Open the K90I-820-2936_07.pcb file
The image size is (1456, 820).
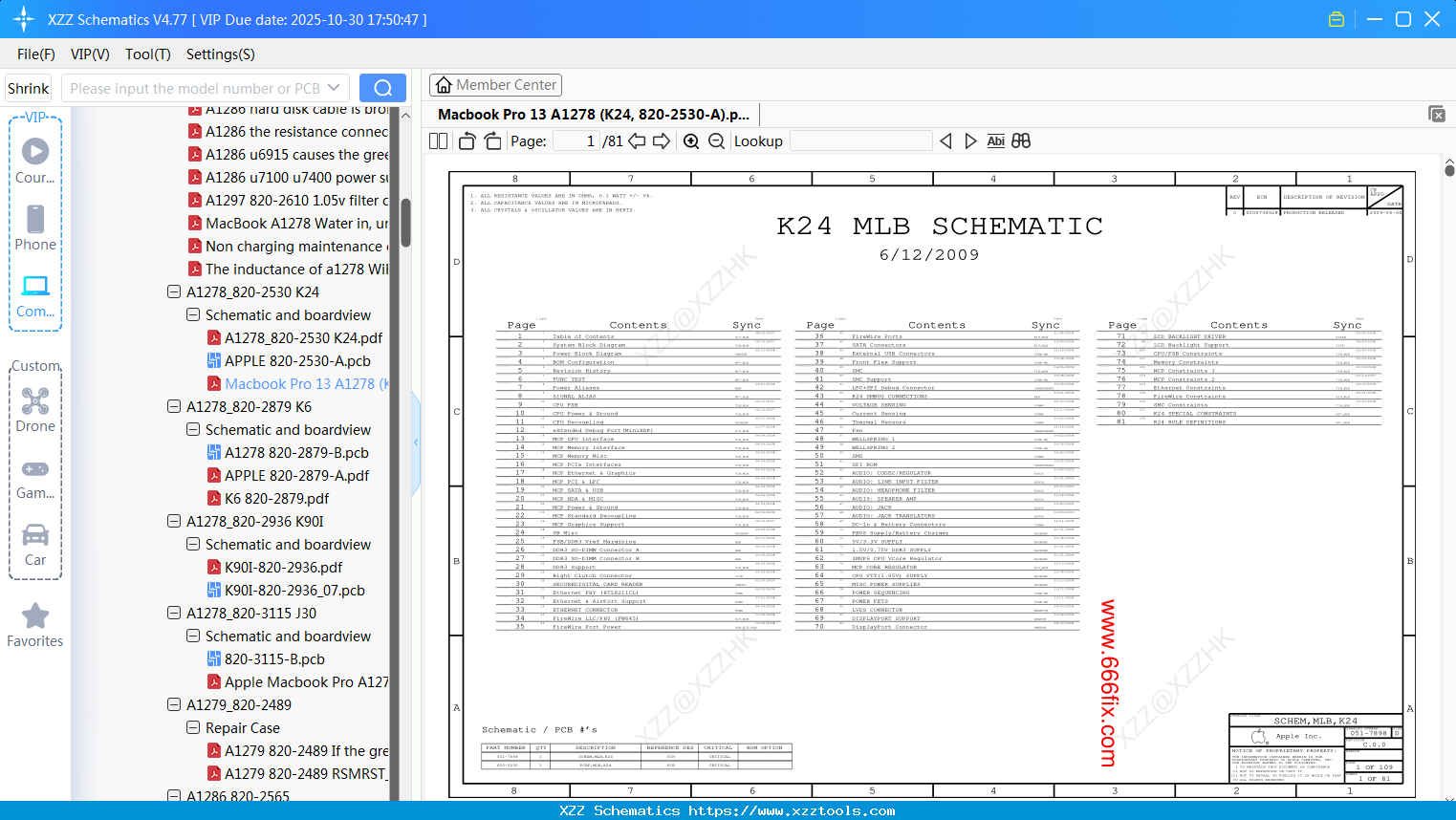(x=294, y=591)
